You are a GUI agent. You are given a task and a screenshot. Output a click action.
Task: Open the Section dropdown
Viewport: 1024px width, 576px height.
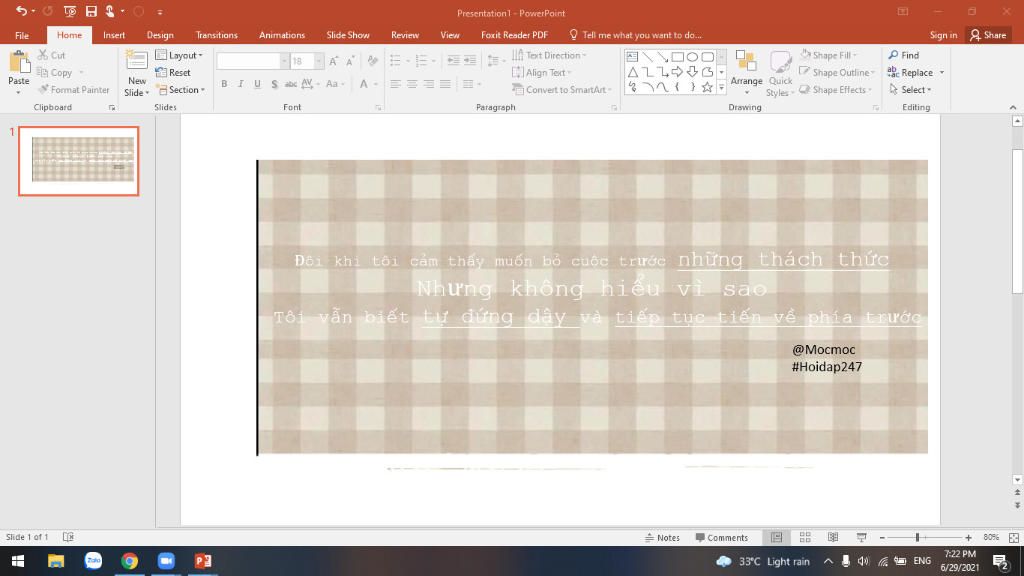(x=181, y=89)
